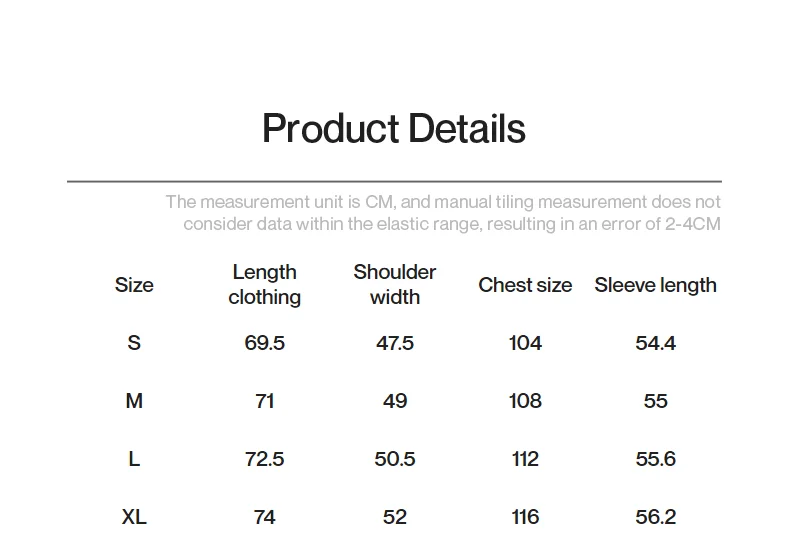Viewport: 790px width, 545px height.
Task: Click the Product Details heading
Action: click(394, 128)
